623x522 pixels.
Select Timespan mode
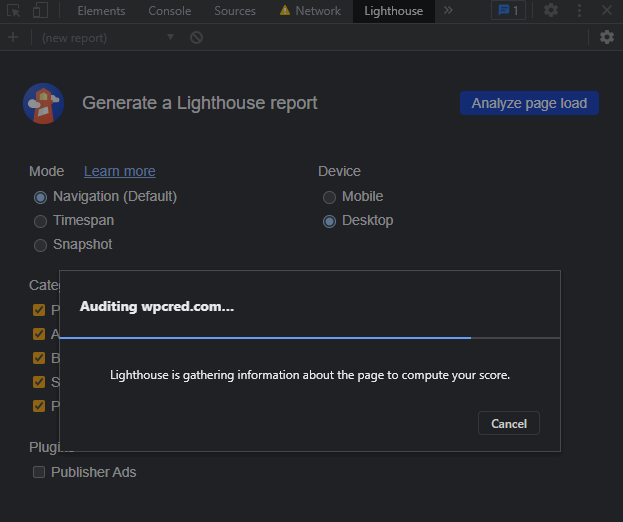(x=74, y=220)
